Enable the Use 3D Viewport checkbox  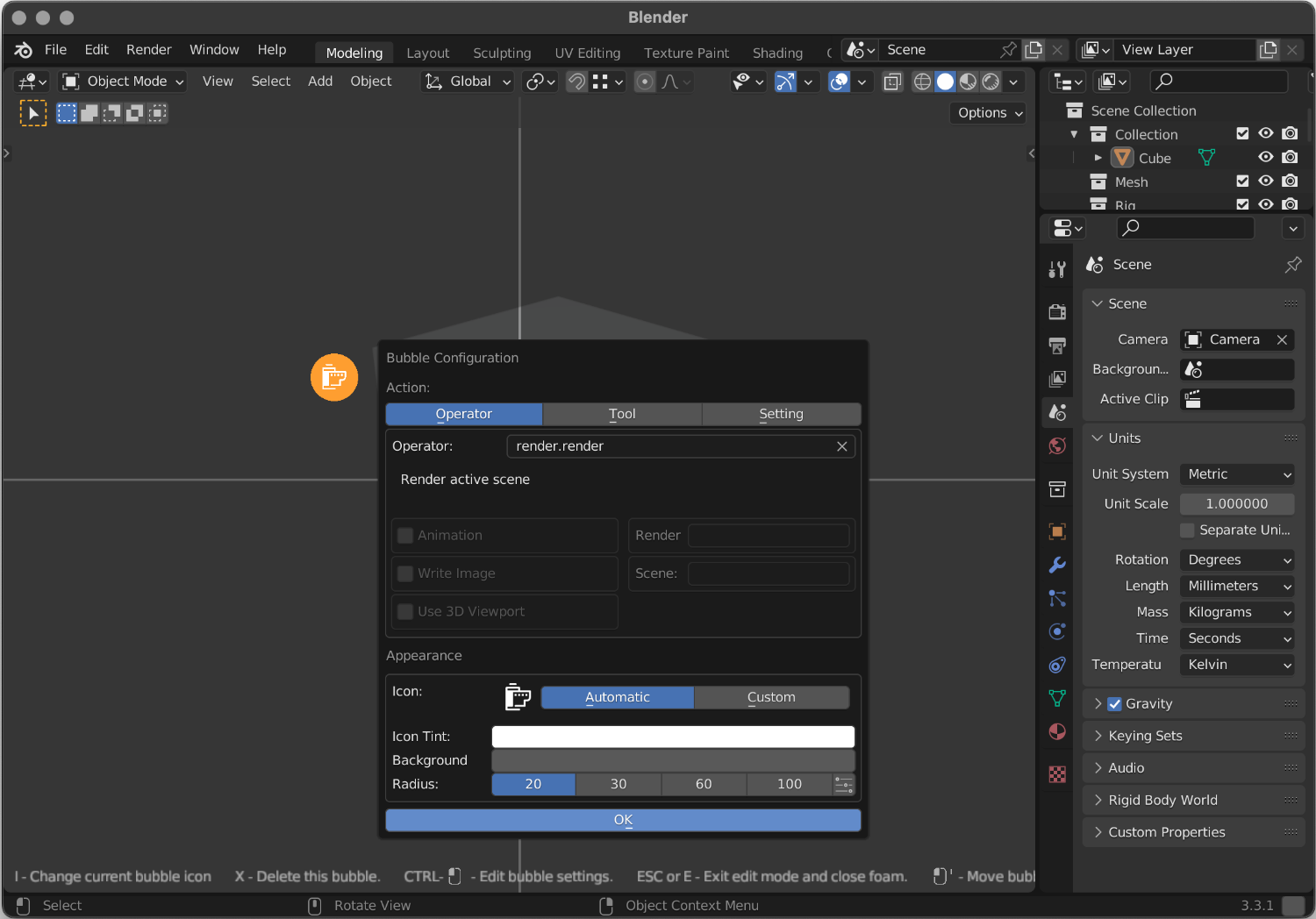405,612
